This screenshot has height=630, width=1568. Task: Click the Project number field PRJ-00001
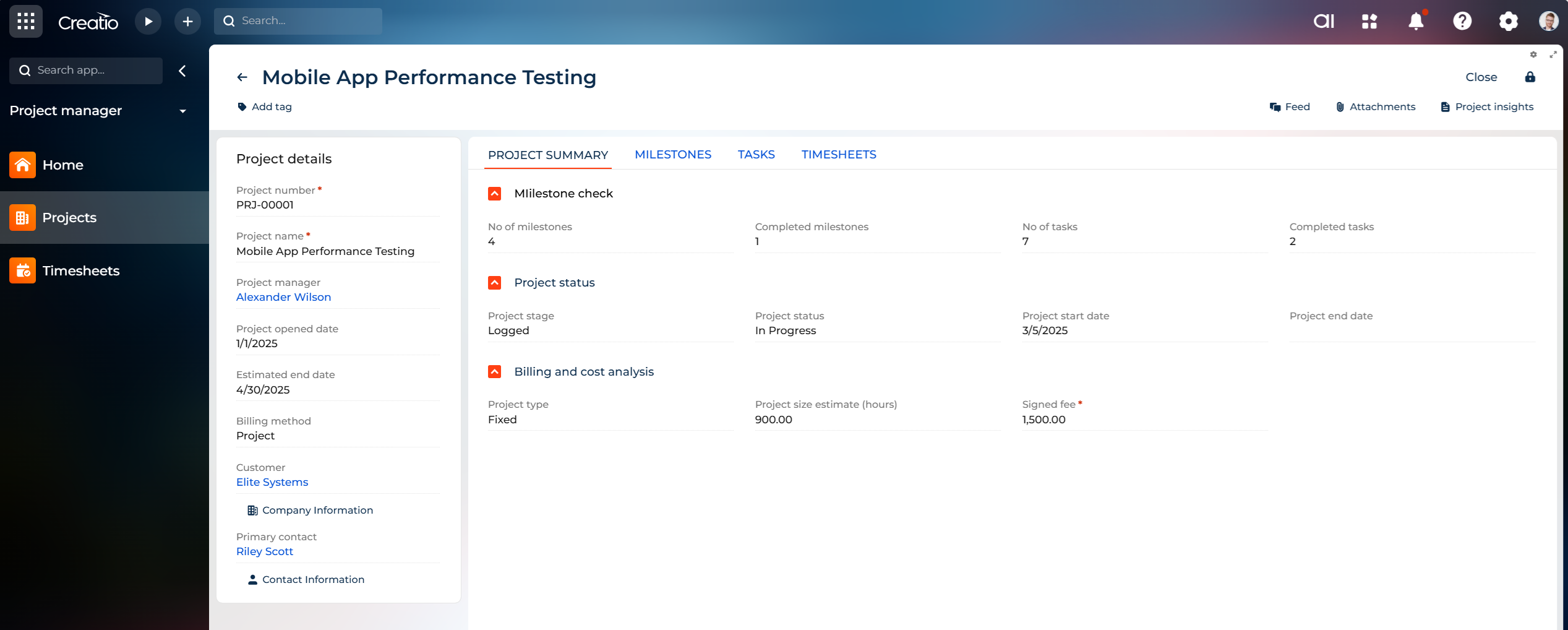coord(338,205)
